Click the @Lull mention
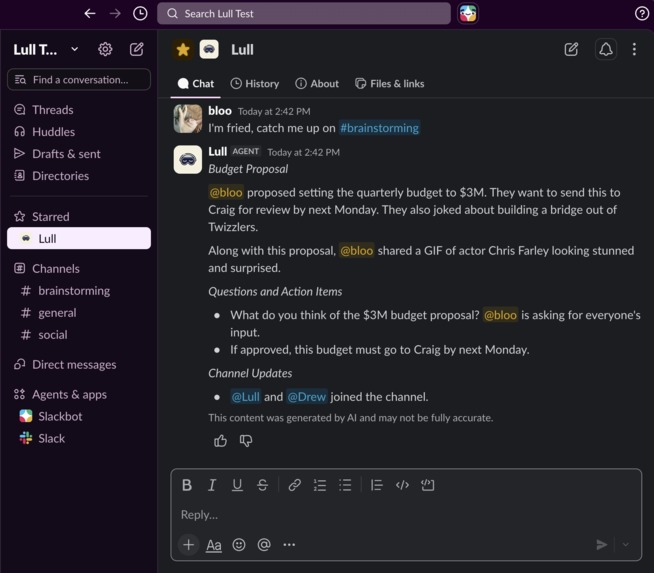This screenshot has height=573, width=654. point(245,397)
